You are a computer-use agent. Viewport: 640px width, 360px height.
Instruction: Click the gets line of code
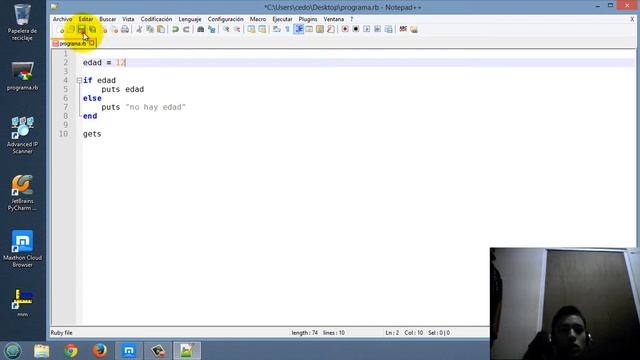92,134
